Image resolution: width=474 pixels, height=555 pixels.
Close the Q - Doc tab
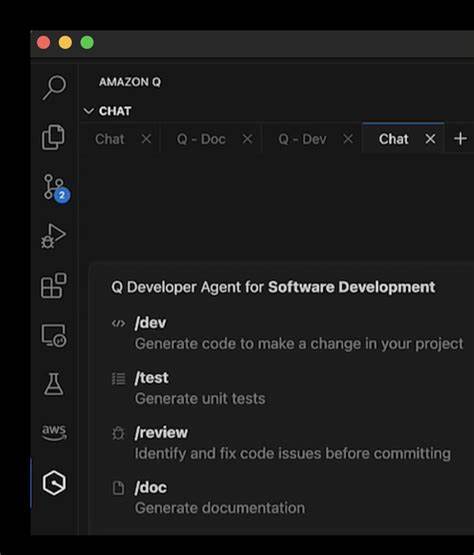tap(247, 139)
